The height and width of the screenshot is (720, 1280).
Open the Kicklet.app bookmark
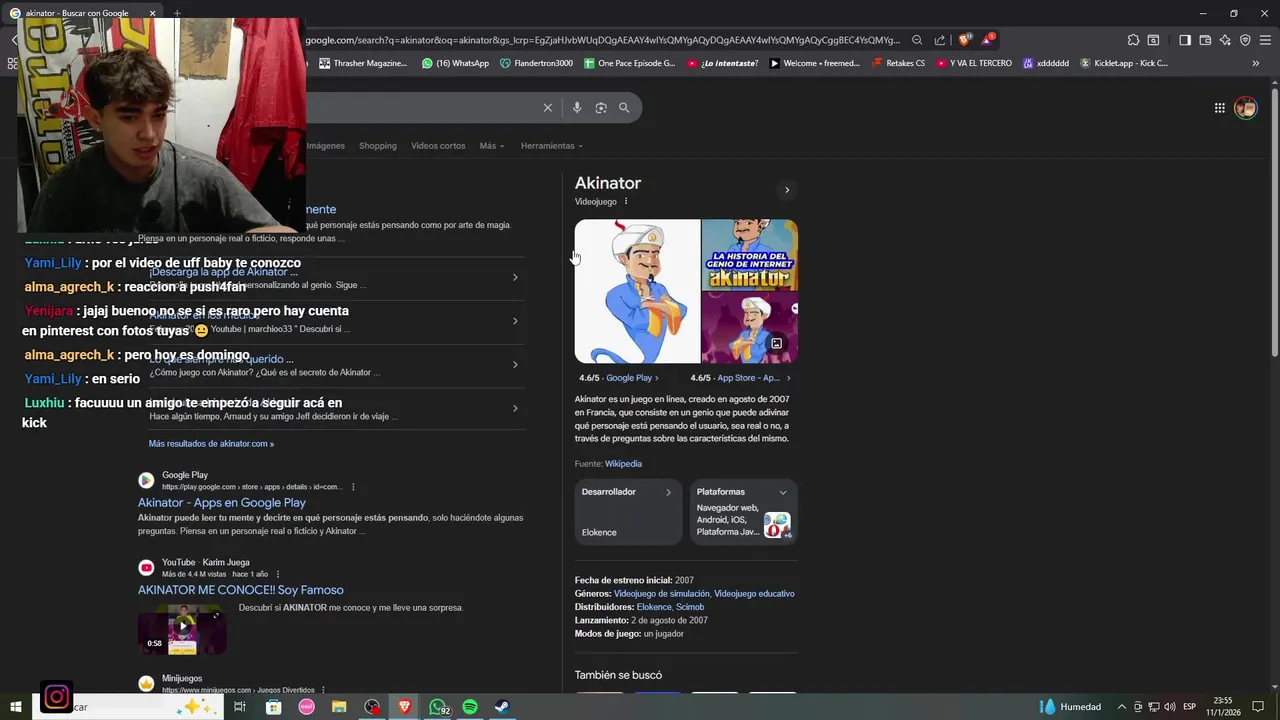1123,63
